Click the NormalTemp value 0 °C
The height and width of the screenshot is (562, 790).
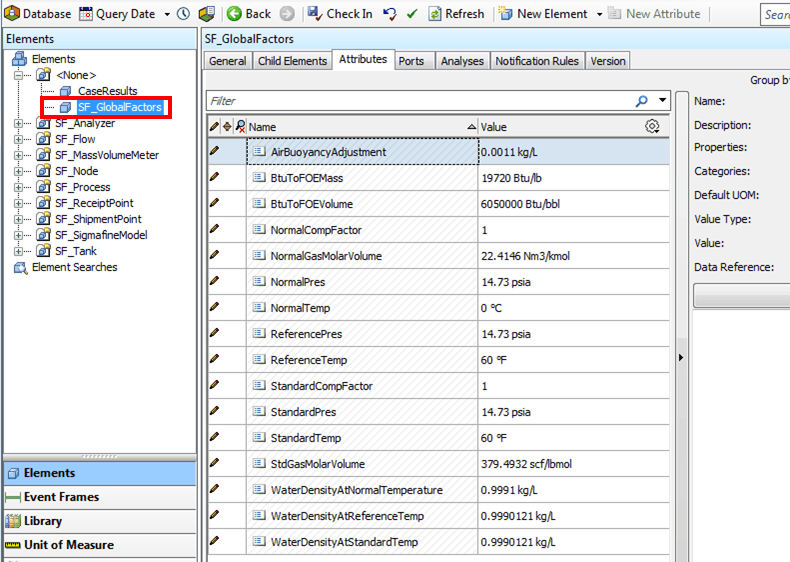click(x=491, y=308)
